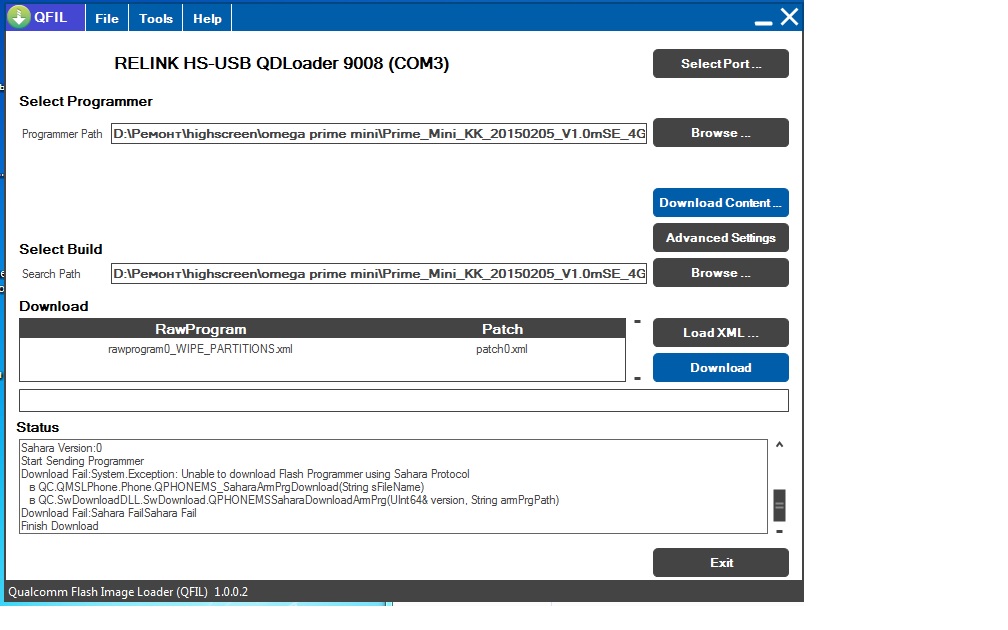The image size is (1008, 630).
Task: Open Advanced Settings
Action: [x=721, y=238]
